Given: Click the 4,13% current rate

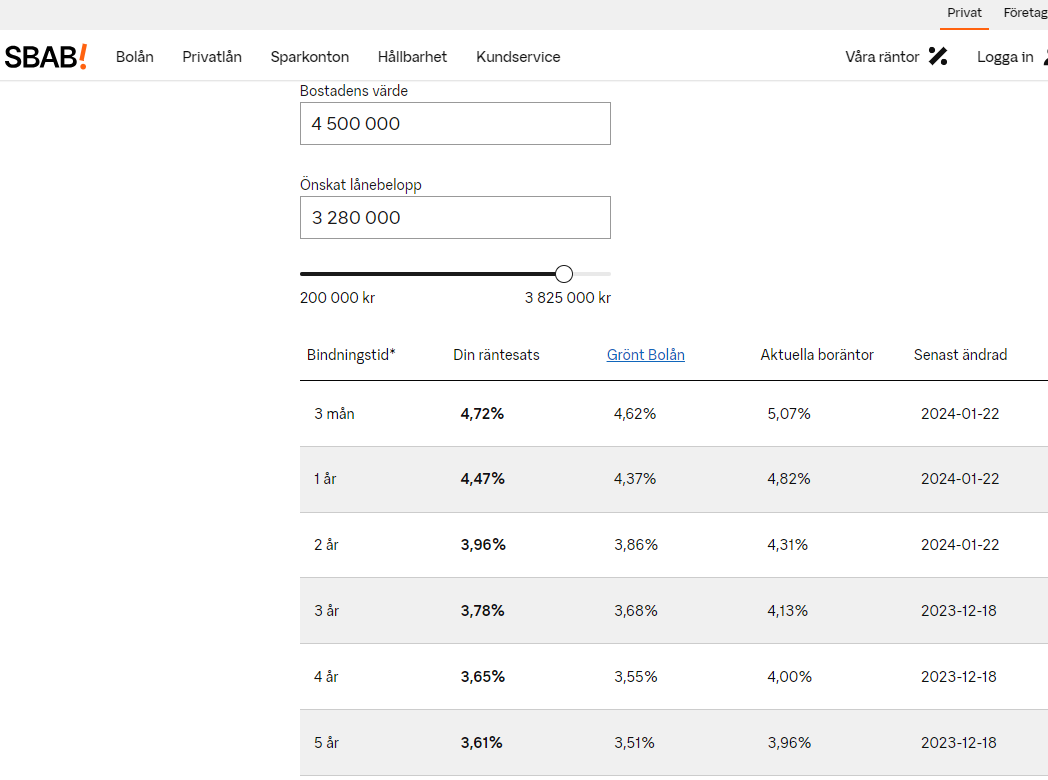Looking at the screenshot, I should click(x=787, y=610).
